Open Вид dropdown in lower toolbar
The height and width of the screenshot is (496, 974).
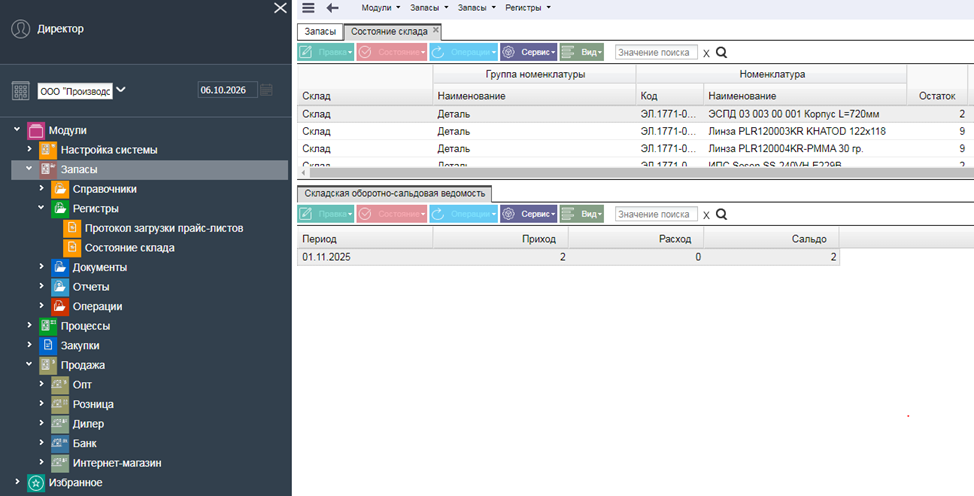[x=581, y=214]
